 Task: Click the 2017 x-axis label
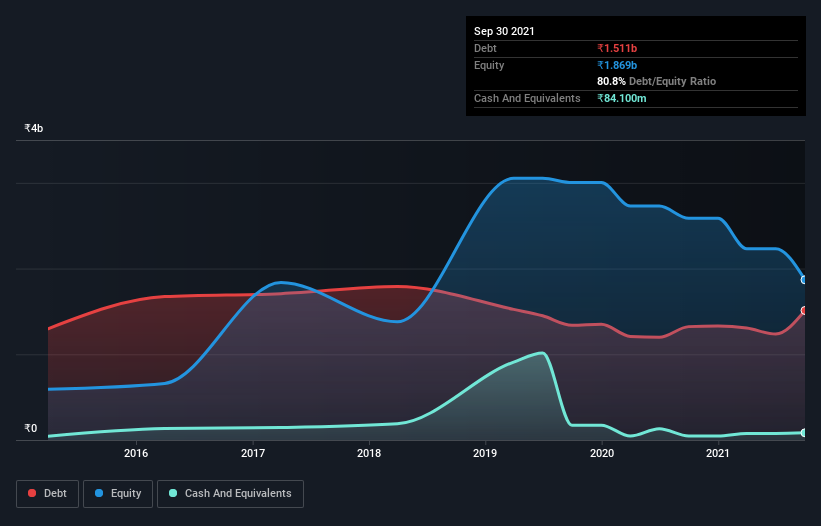253,453
